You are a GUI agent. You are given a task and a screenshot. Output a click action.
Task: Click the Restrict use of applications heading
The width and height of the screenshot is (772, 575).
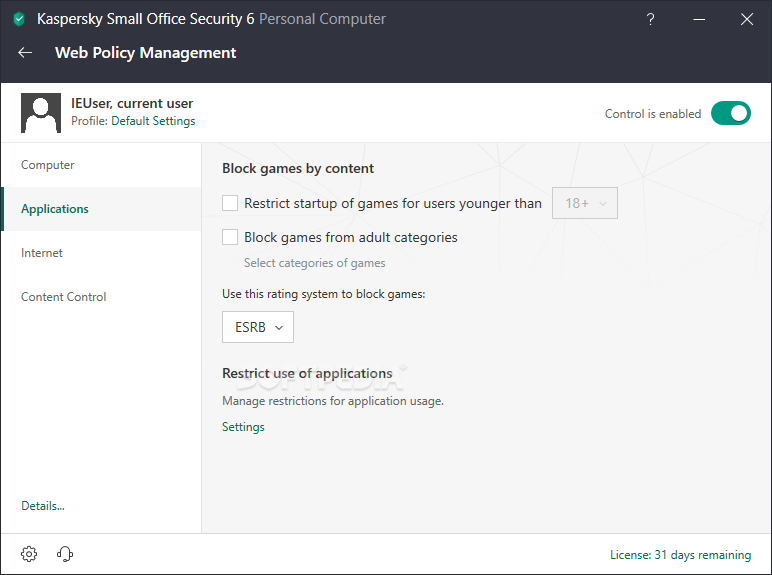[x=307, y=373]
